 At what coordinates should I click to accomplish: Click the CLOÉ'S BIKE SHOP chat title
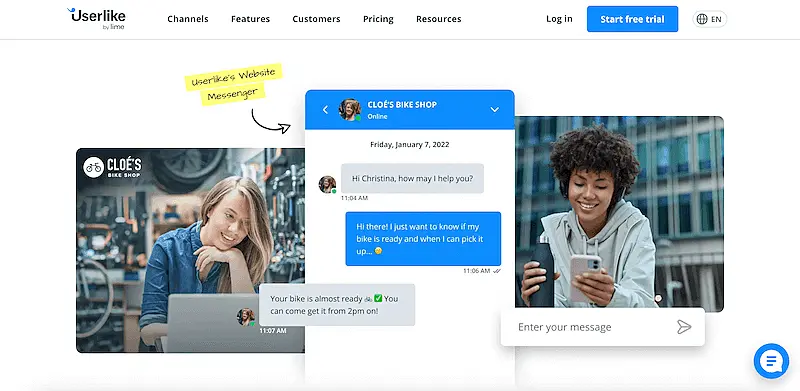[x=402, y=105]
